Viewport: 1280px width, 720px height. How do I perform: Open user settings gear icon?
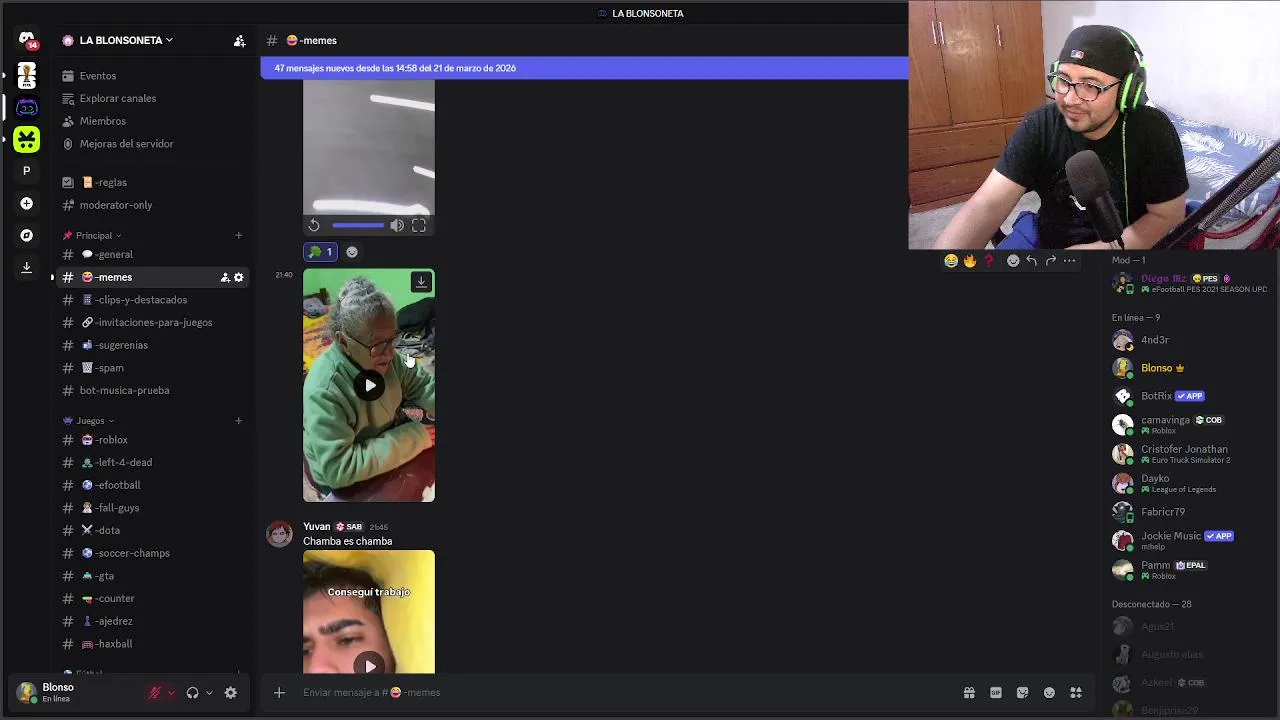point(231,692)
